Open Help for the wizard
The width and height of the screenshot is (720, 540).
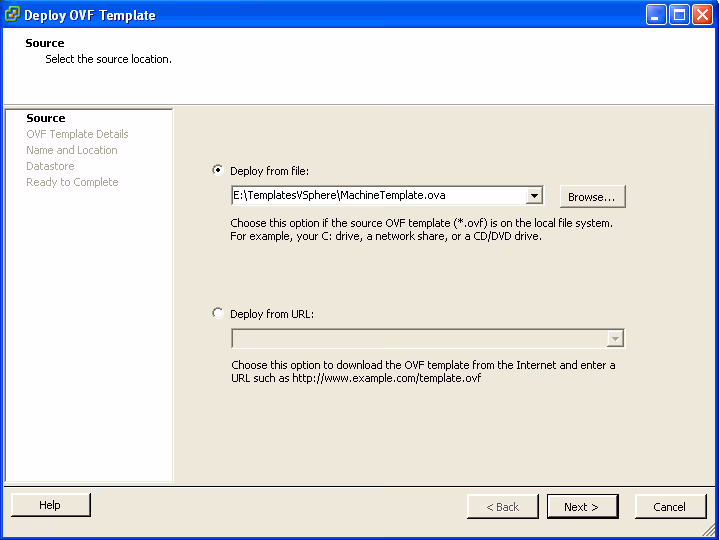50,505
